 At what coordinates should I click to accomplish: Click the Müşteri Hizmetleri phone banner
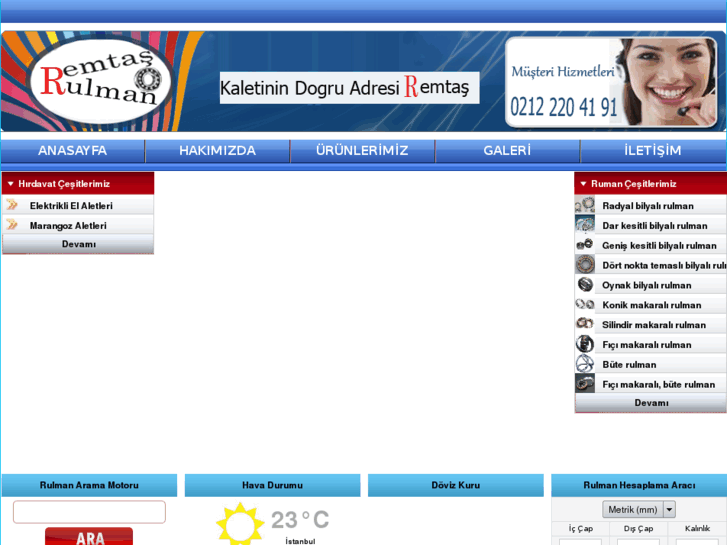click(x=611, y=82)
